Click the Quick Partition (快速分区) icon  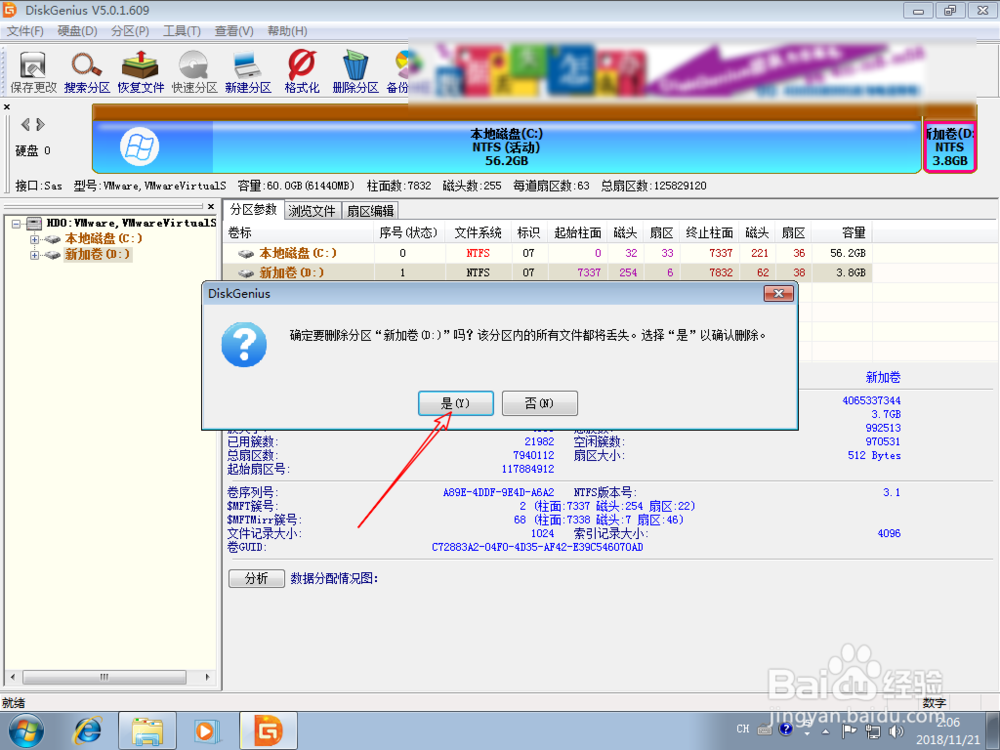click(194, 71)
